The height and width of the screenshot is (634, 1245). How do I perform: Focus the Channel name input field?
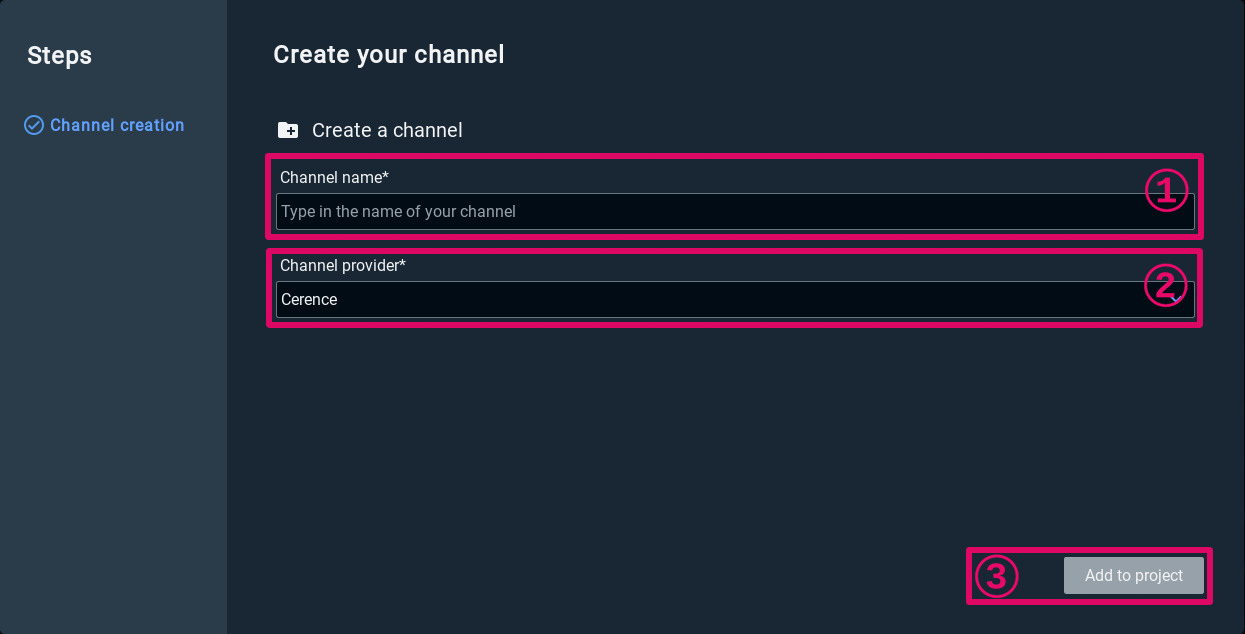(x=700, y=212)
